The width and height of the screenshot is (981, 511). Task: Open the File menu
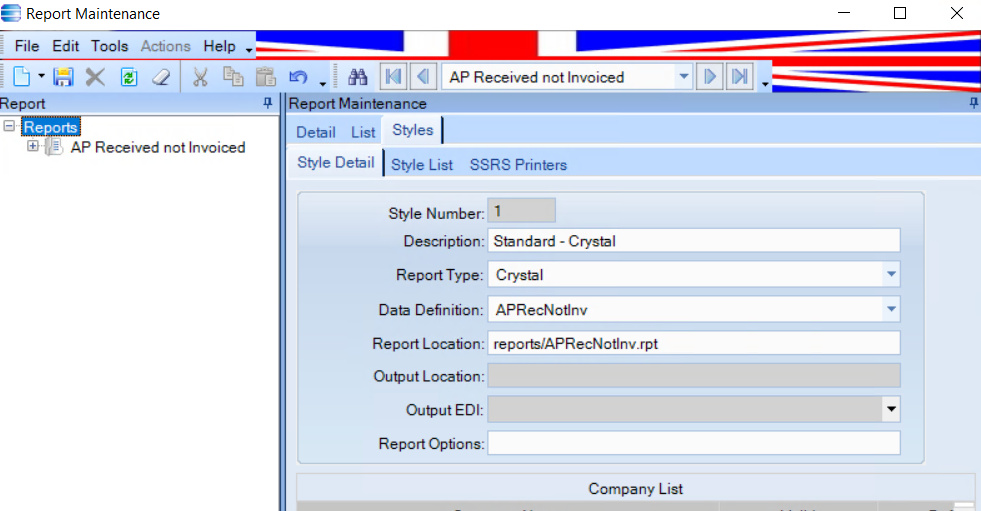pos(27,46)
